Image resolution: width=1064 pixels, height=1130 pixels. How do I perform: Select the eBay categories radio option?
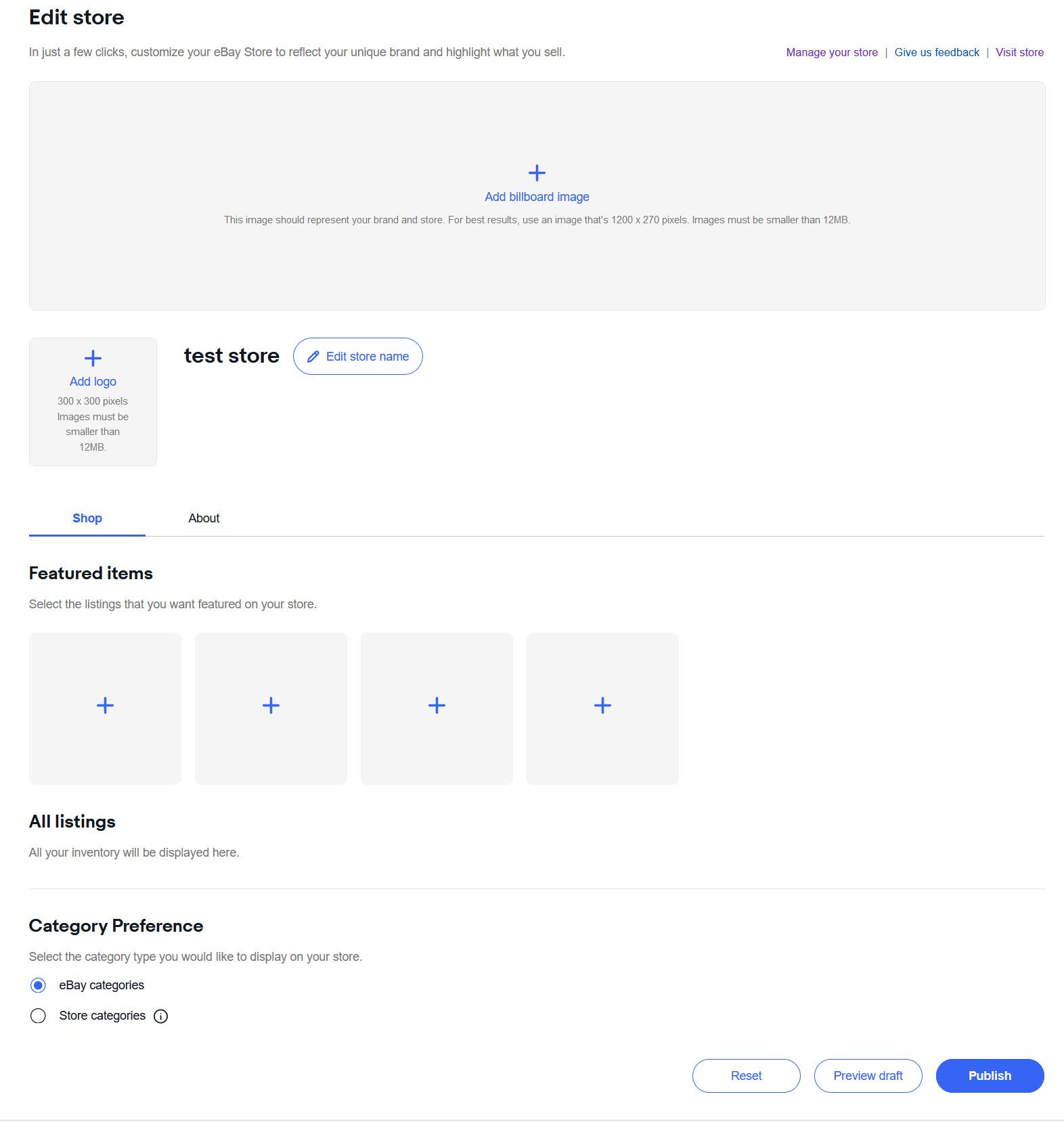click(38, 985)
